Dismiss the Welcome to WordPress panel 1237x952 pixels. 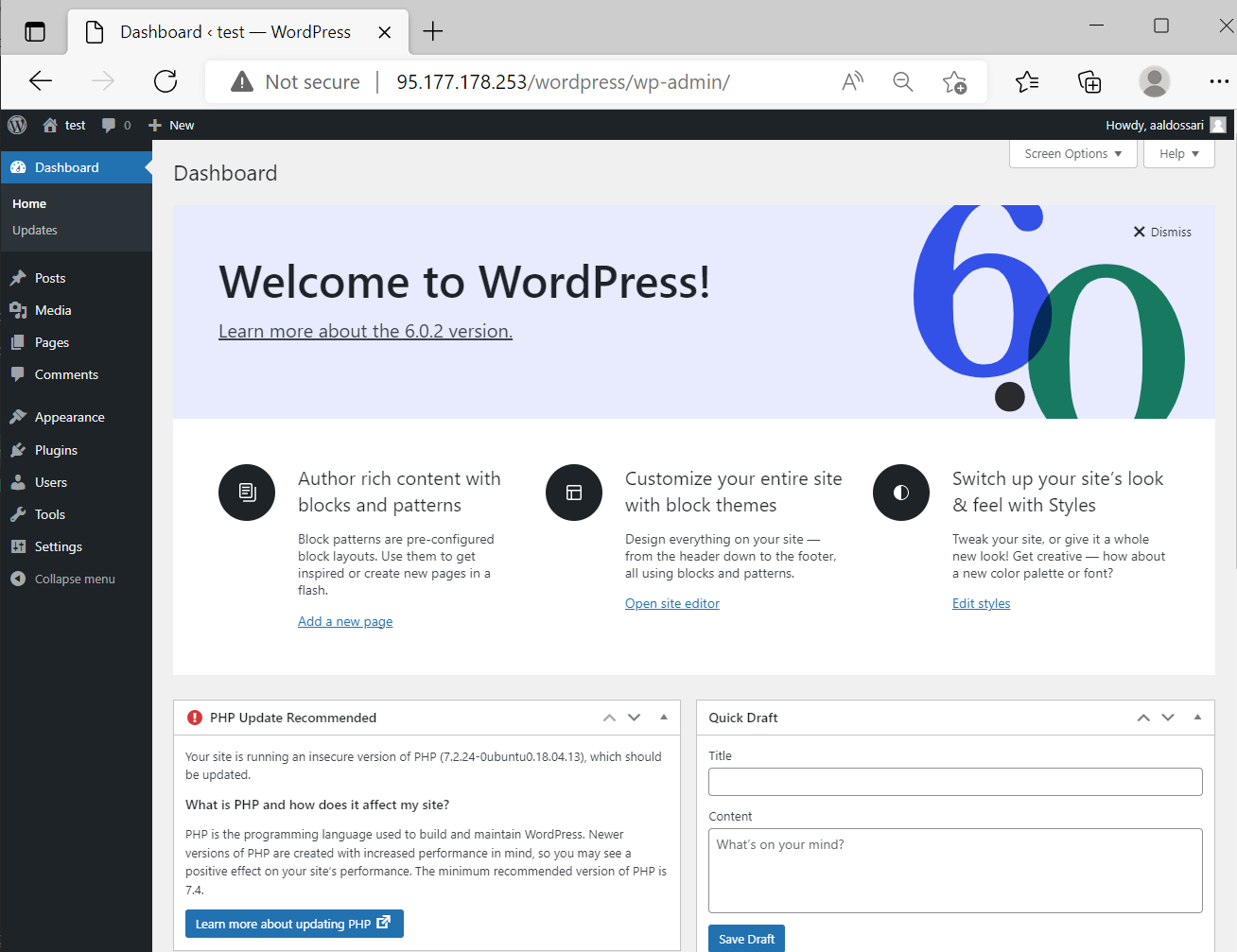pos(1162,232)
